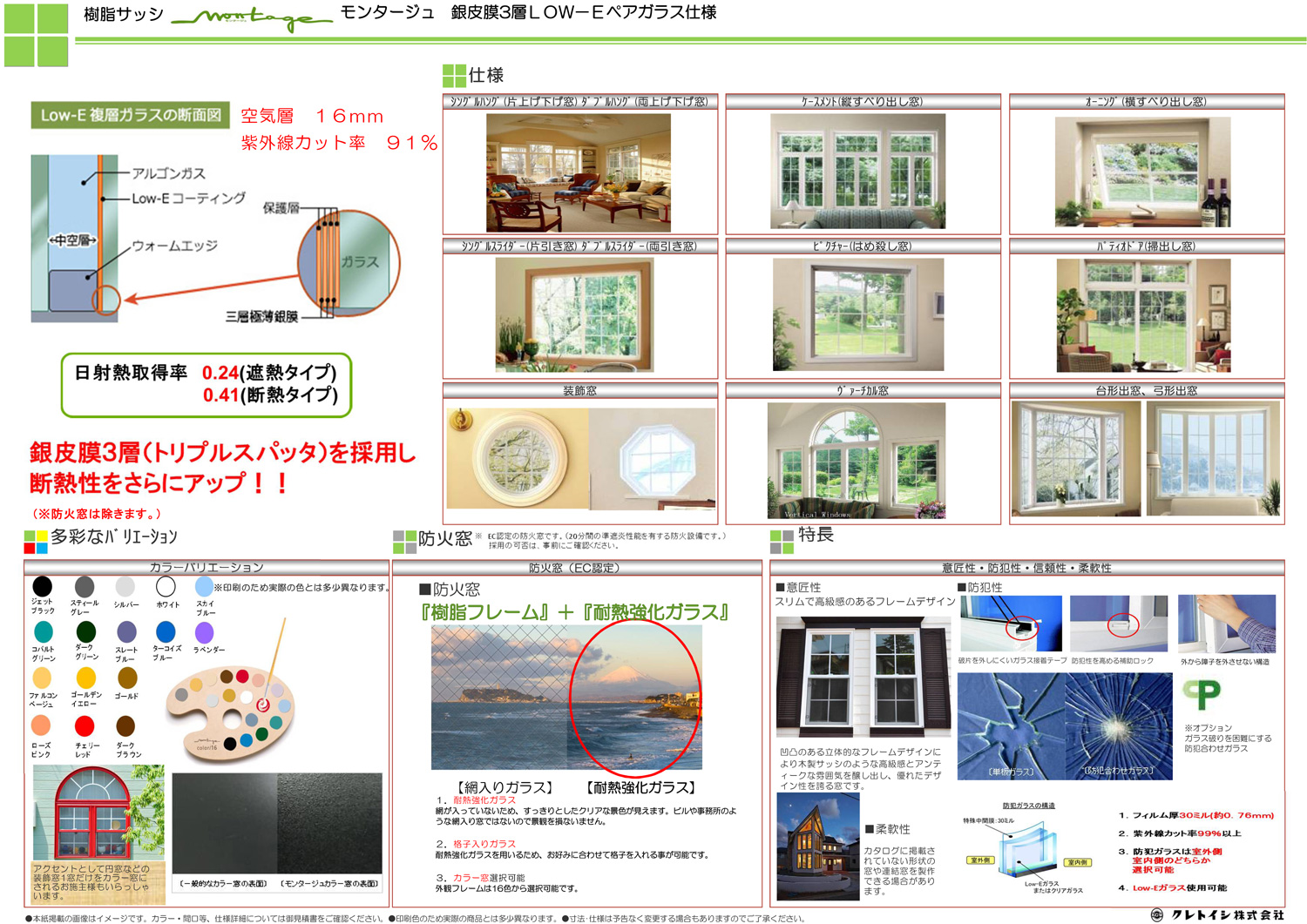1307x924 pixels.
Task: Open the casement (ケースメント) window photo
Action: tap(857, 172)
